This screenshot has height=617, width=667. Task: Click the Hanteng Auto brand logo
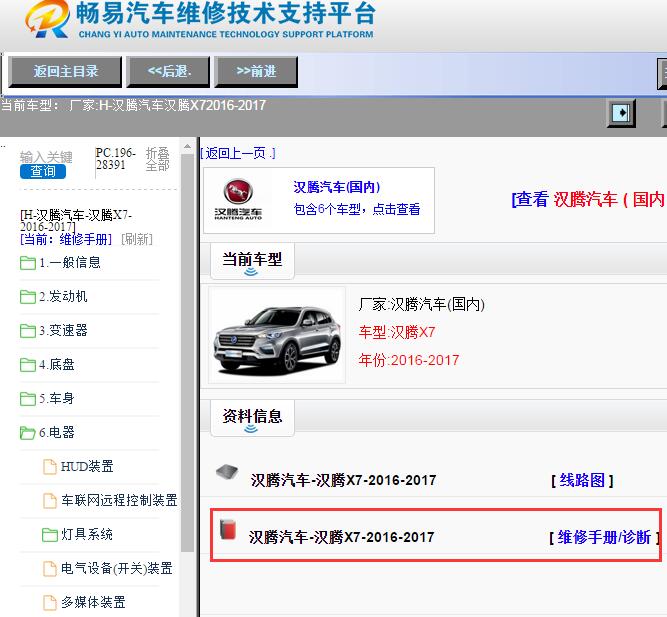pyautogui.click(x=238, y=199)
